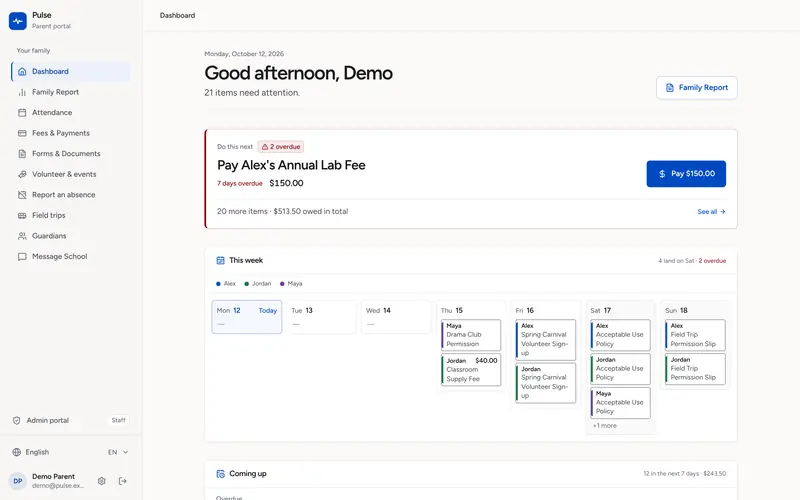Select the Wed 14 day cell
The height and width of the screenshot is (500, 800).
coord(396,317)
